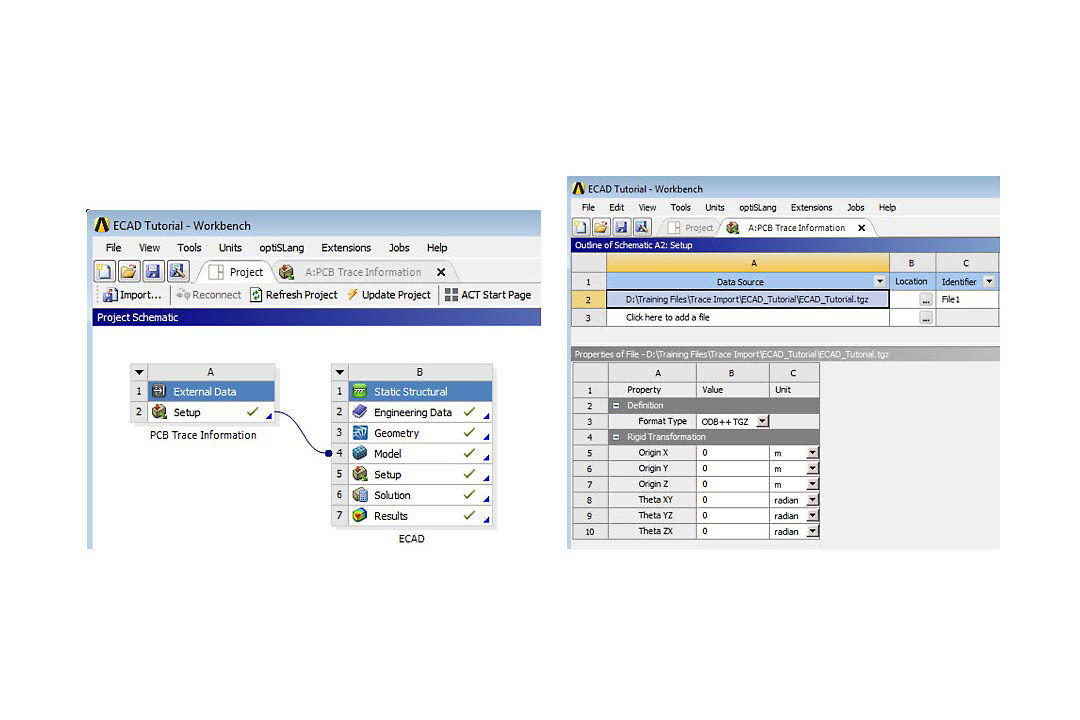
Task: Open Identifier column header dropdown
Action: [989, 281]
